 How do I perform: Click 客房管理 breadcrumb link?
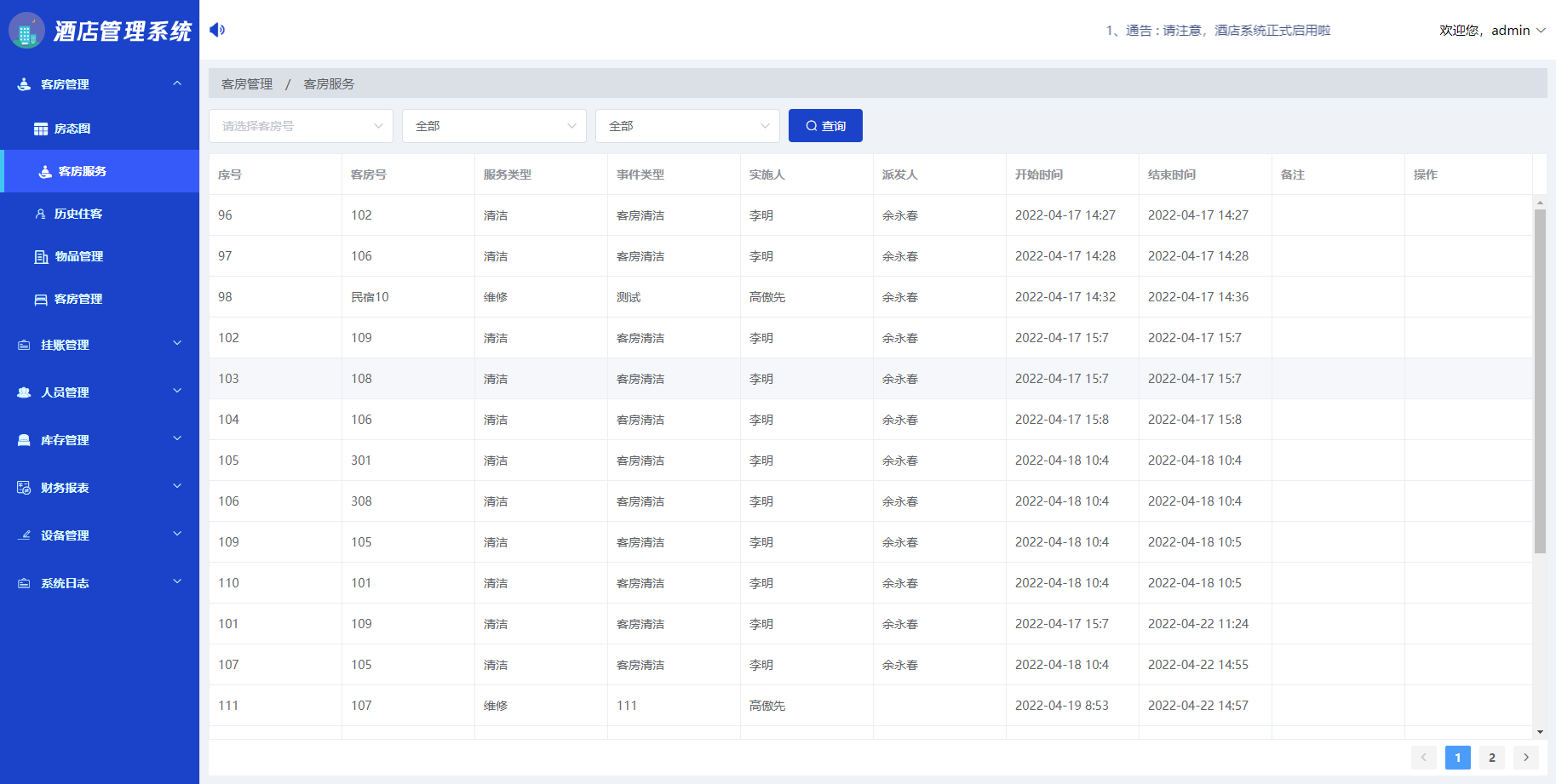click(247, 83)
